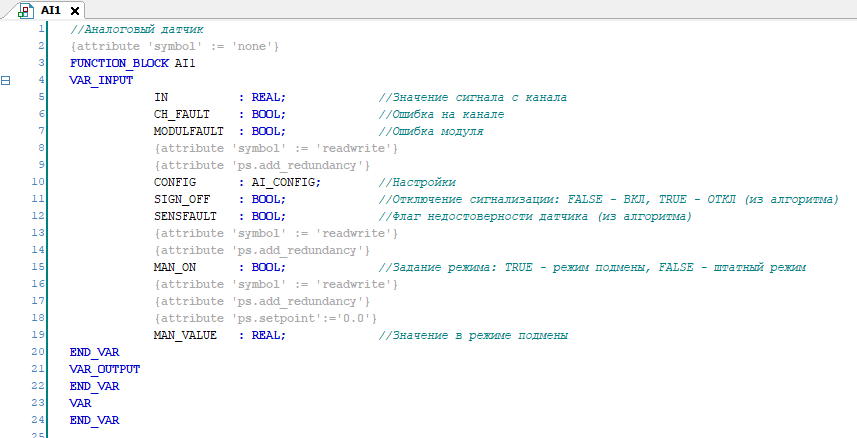Click the attribute 'symbol' := 'none' pragma

click(x=174, y=46)
